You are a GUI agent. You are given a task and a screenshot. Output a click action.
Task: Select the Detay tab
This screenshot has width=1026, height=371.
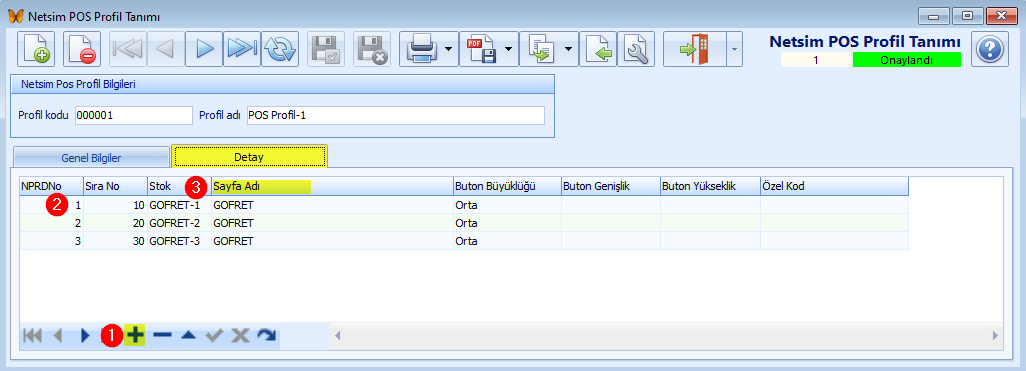tap(249, 157)
